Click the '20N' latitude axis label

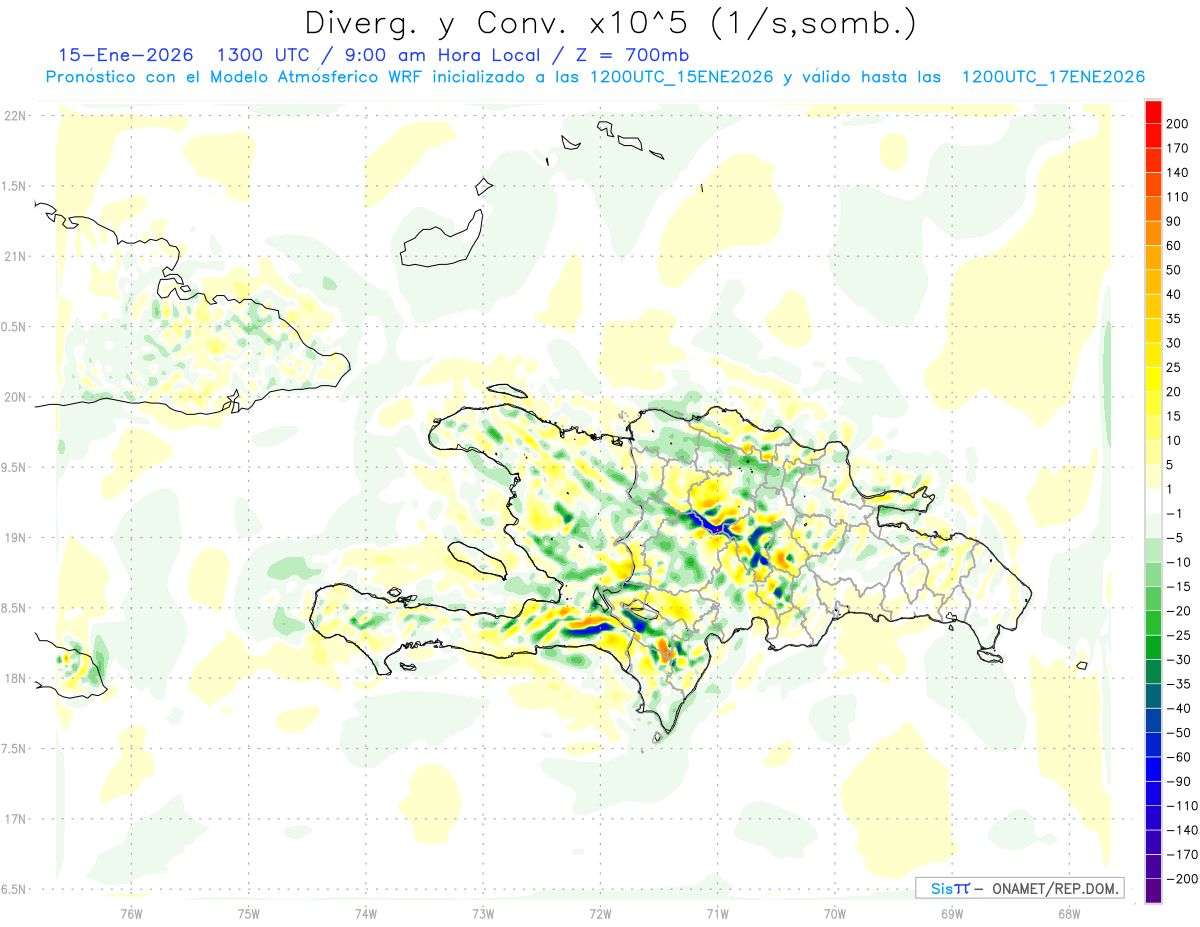click(14, 397)
